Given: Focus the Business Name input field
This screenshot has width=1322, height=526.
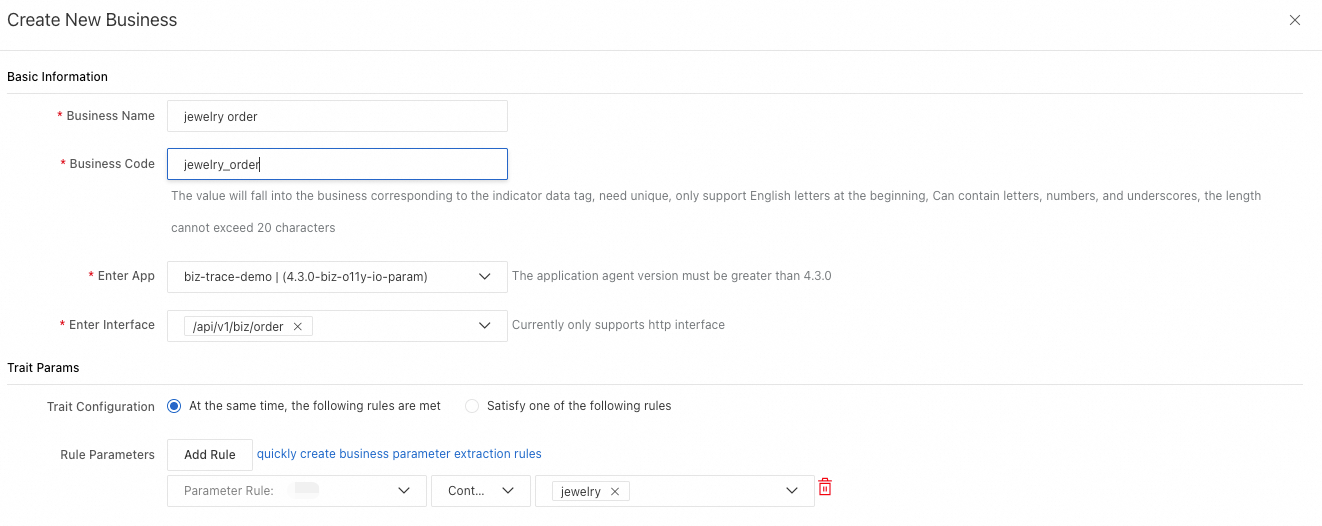Looking at the screenshot, I should (337, 116).
